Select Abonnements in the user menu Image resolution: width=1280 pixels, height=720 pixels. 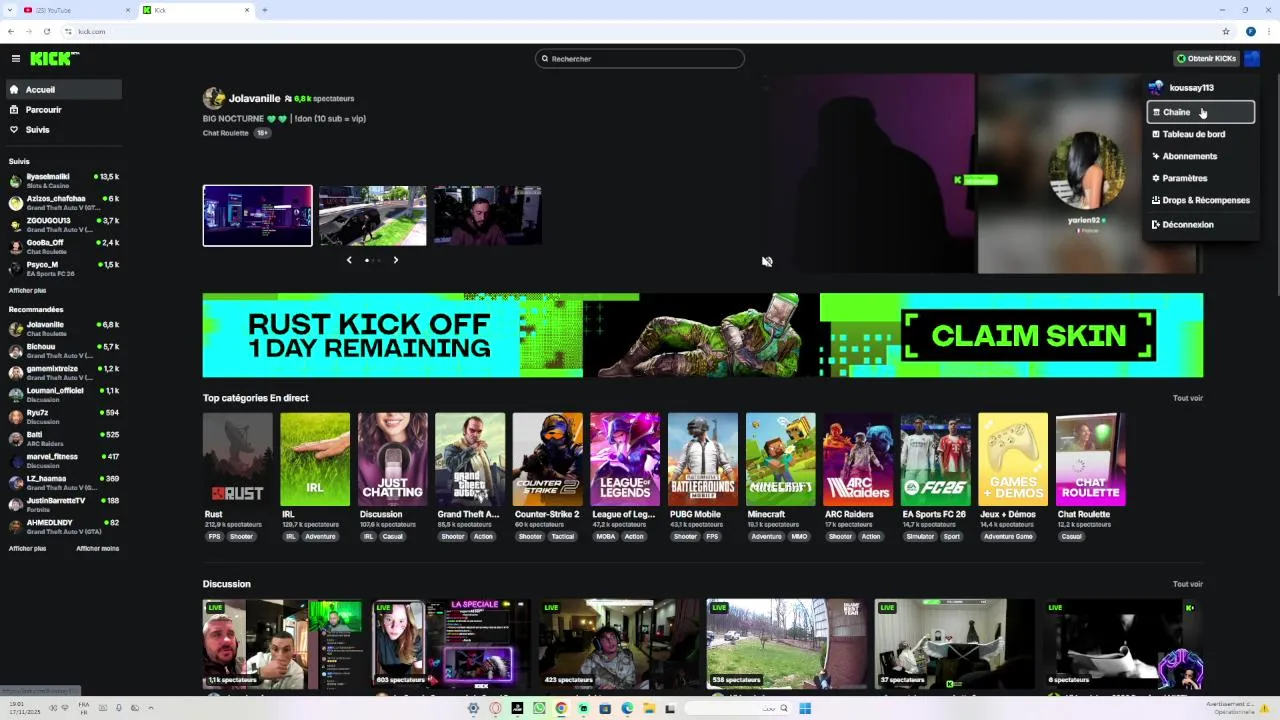click(x=1200, y=156)
